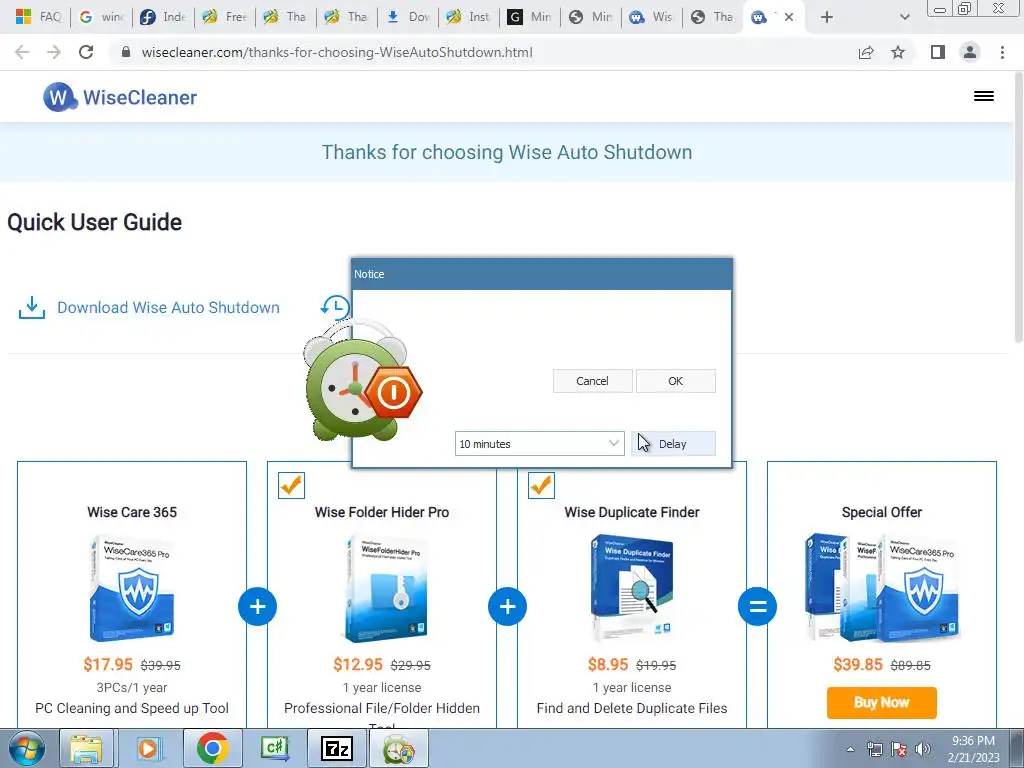Screen dimensions: 1024x768
Task: Click the volume icon in system tray
Action: pos(923,749)
